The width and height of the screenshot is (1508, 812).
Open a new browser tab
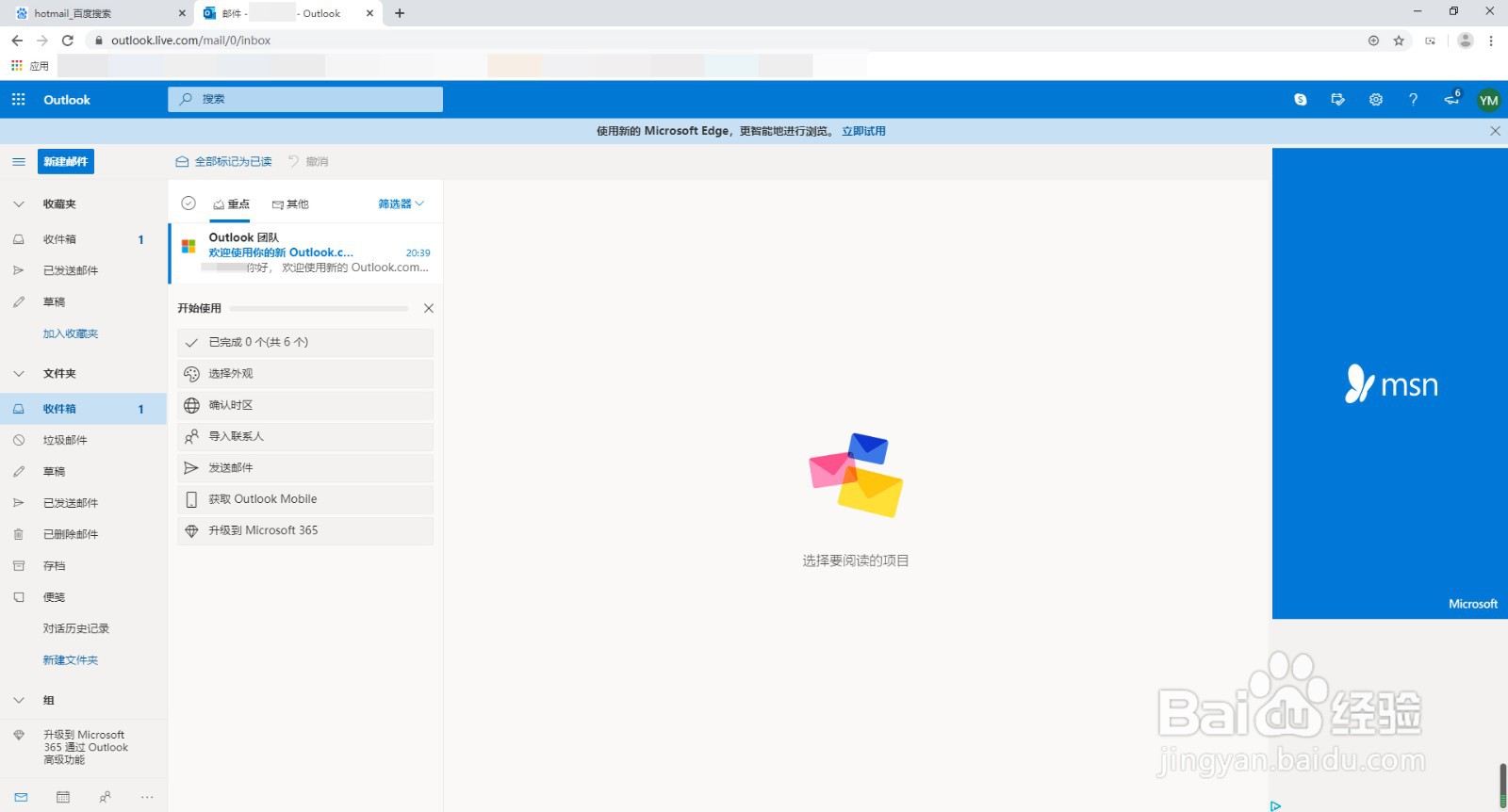[x=400, y=13]
